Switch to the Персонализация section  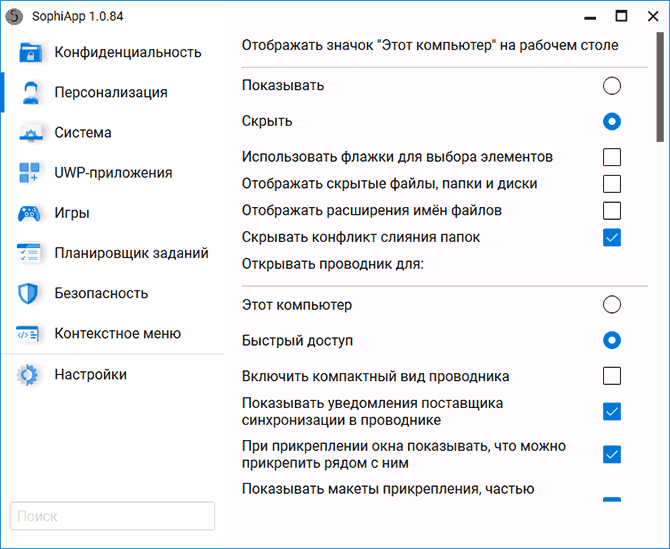[x=113, y=92]
